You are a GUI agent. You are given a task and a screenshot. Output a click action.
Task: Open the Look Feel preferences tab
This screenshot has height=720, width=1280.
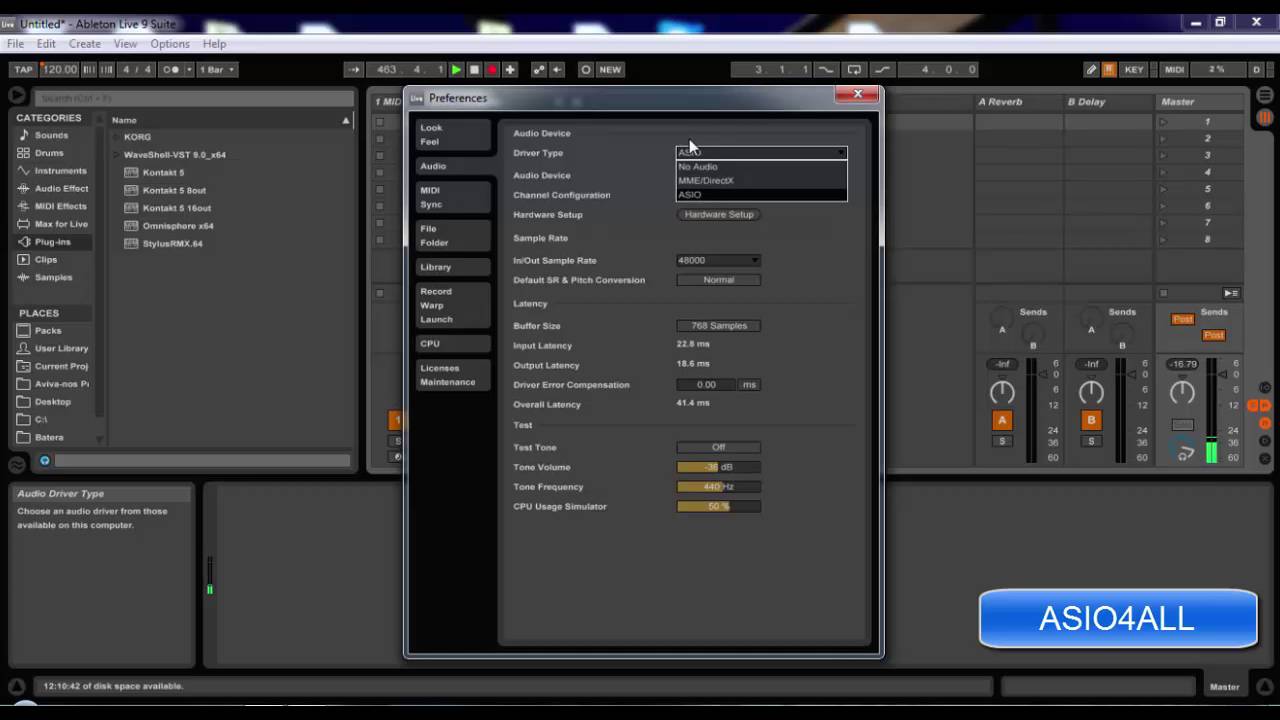click(x=453, y=135)
